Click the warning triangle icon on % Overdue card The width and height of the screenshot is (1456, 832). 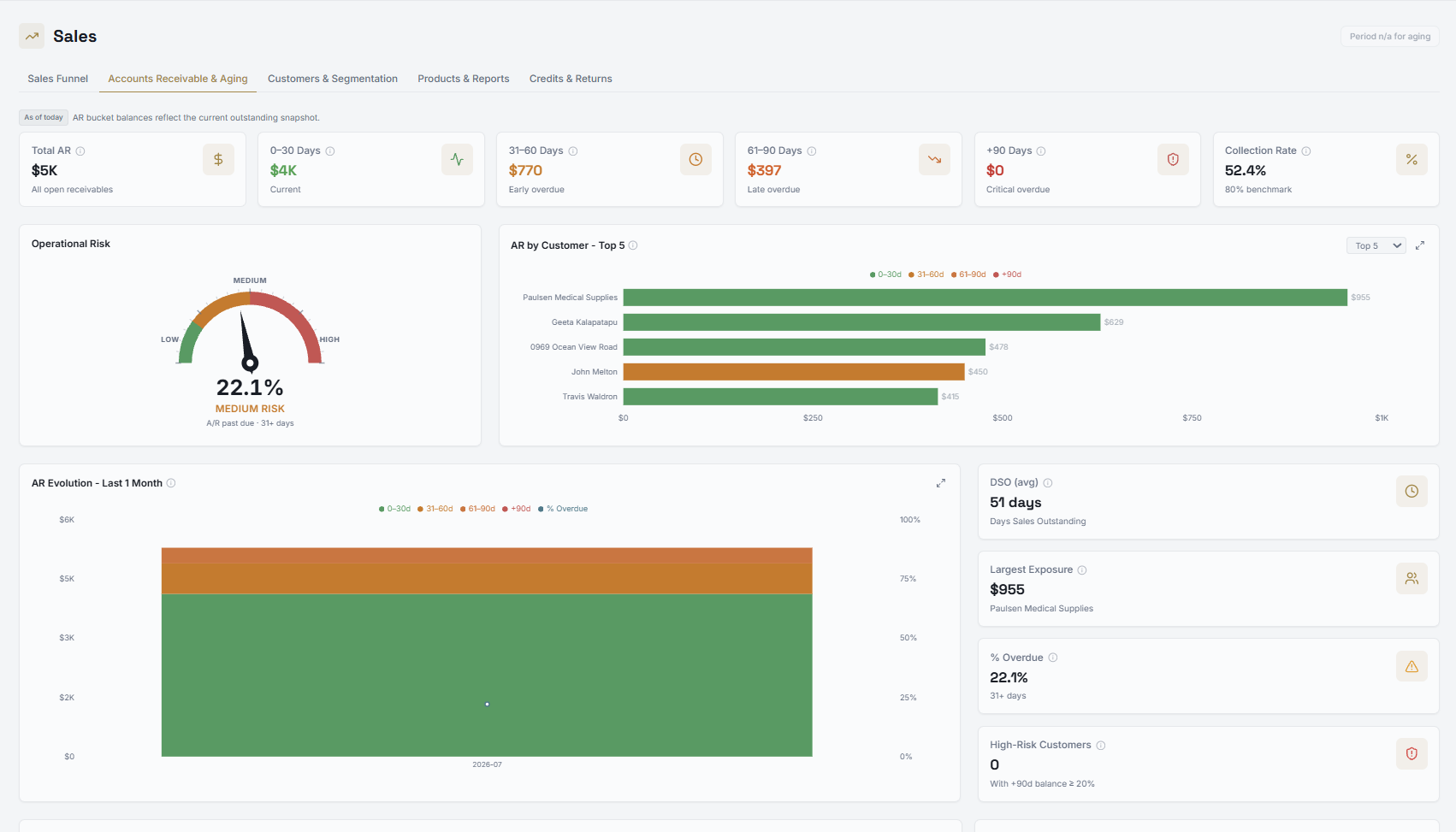click(1412, 666)
